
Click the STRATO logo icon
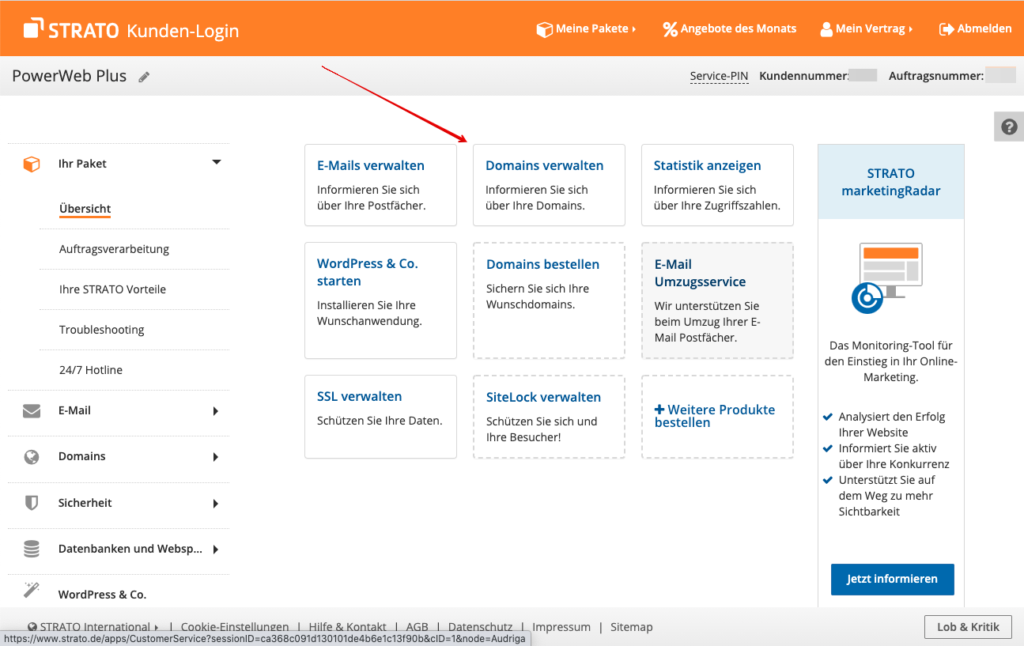(33, 28)
